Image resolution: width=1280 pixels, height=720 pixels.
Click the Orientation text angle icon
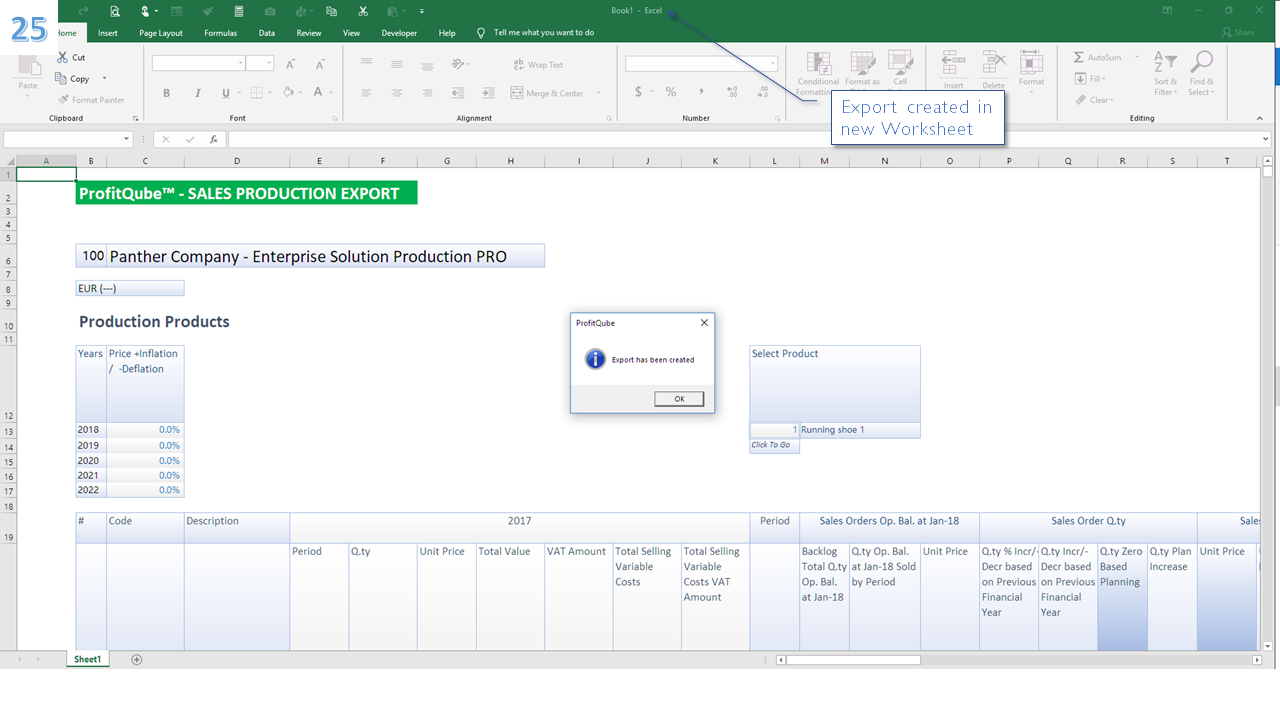(458, 64)
